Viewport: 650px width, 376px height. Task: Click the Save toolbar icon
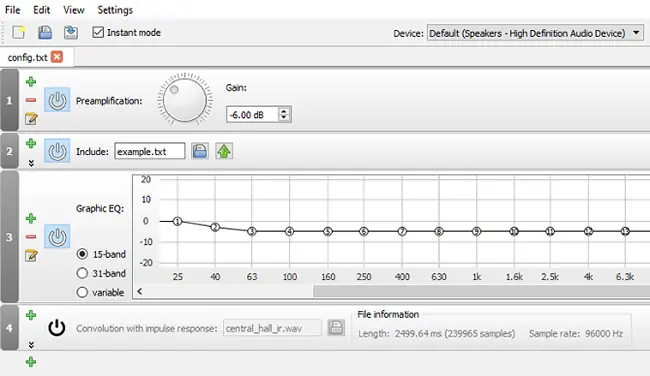(x=45, y=32)
